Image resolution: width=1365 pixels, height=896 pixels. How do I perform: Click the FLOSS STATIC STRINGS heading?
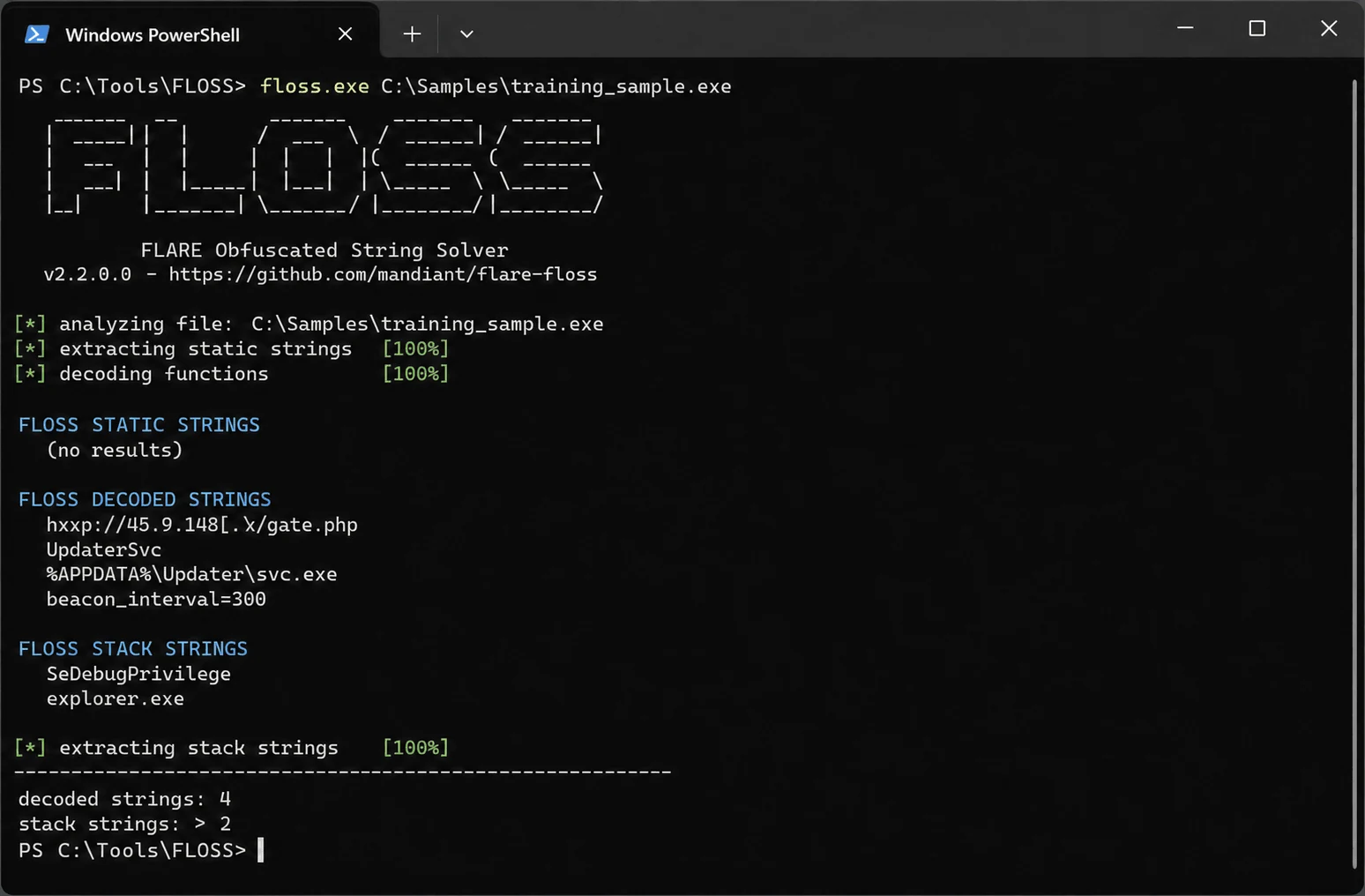[x=139, y=424]
